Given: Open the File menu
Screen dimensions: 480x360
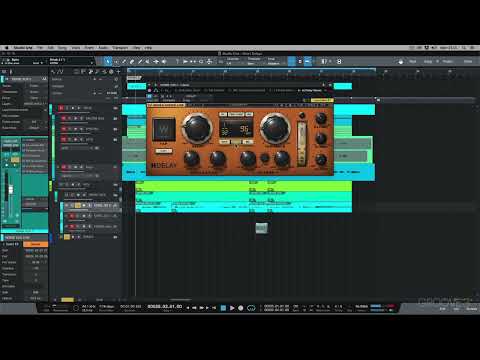Looking at the screenshot, I should pyautogui.click(x=40, y=48).
